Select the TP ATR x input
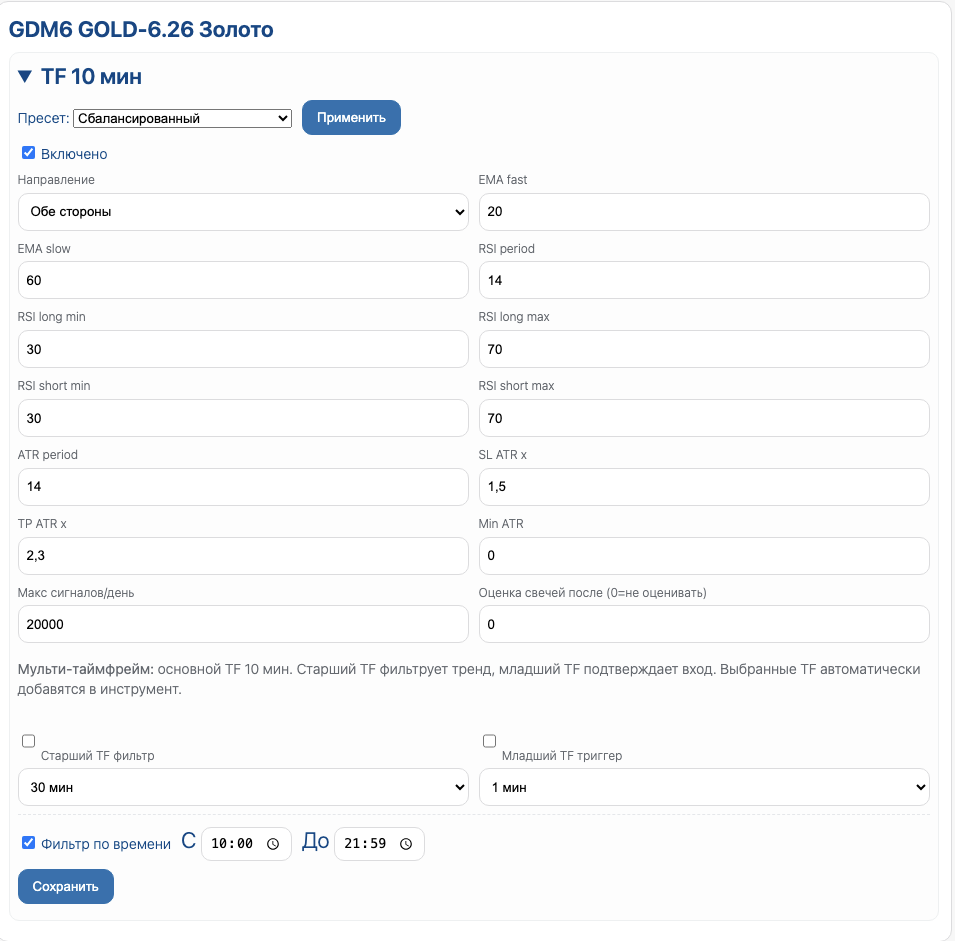The height and width of the screenshot is (941, 955). (243, 556)
